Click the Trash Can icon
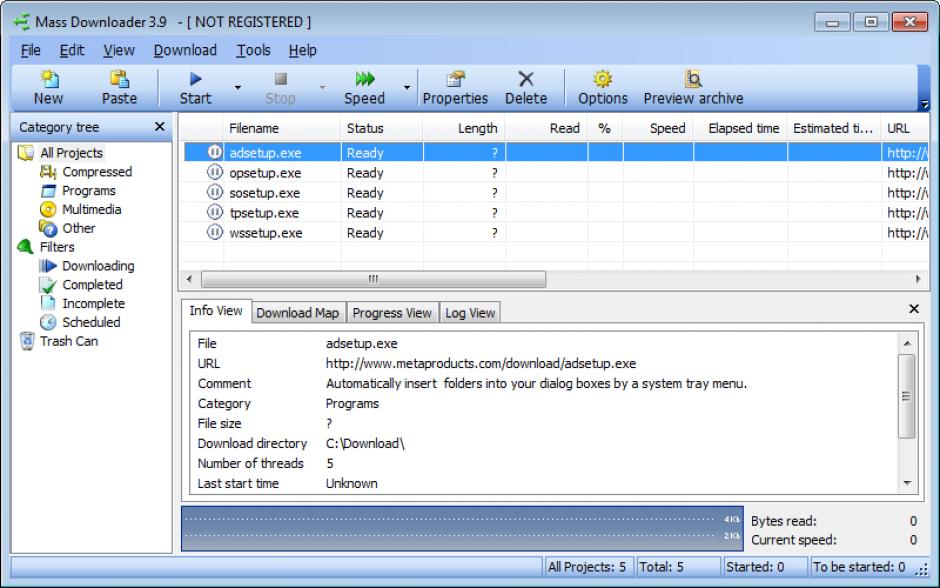The height and width of the screenshot is (588, 940). pos(27,341)
